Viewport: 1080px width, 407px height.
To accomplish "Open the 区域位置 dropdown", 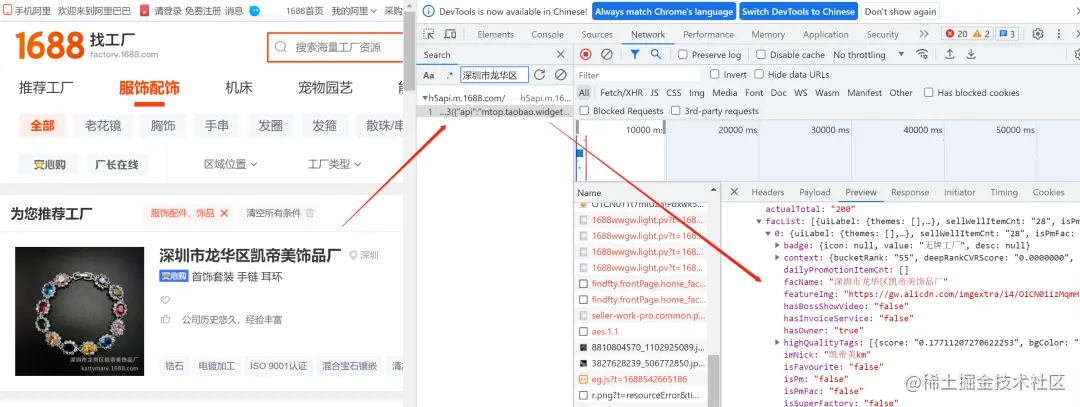I will tap(231, 164).
